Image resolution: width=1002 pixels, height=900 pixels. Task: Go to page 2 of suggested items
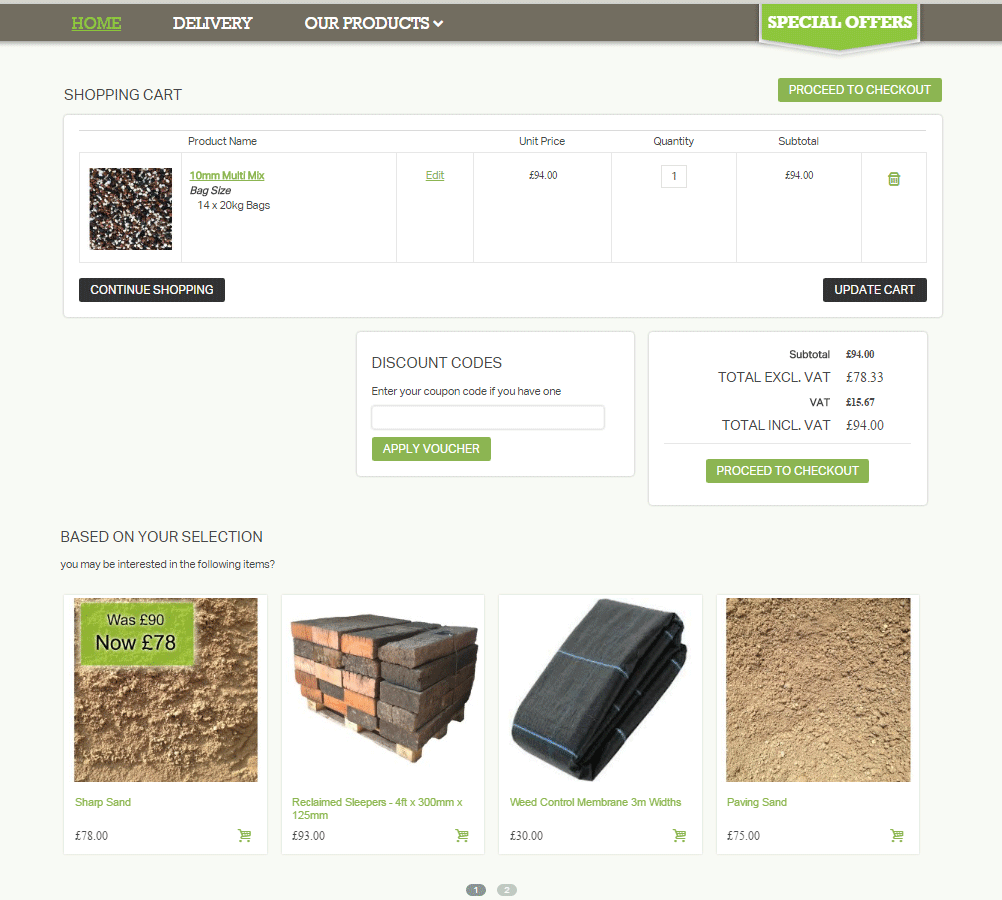tap(506, 889)
